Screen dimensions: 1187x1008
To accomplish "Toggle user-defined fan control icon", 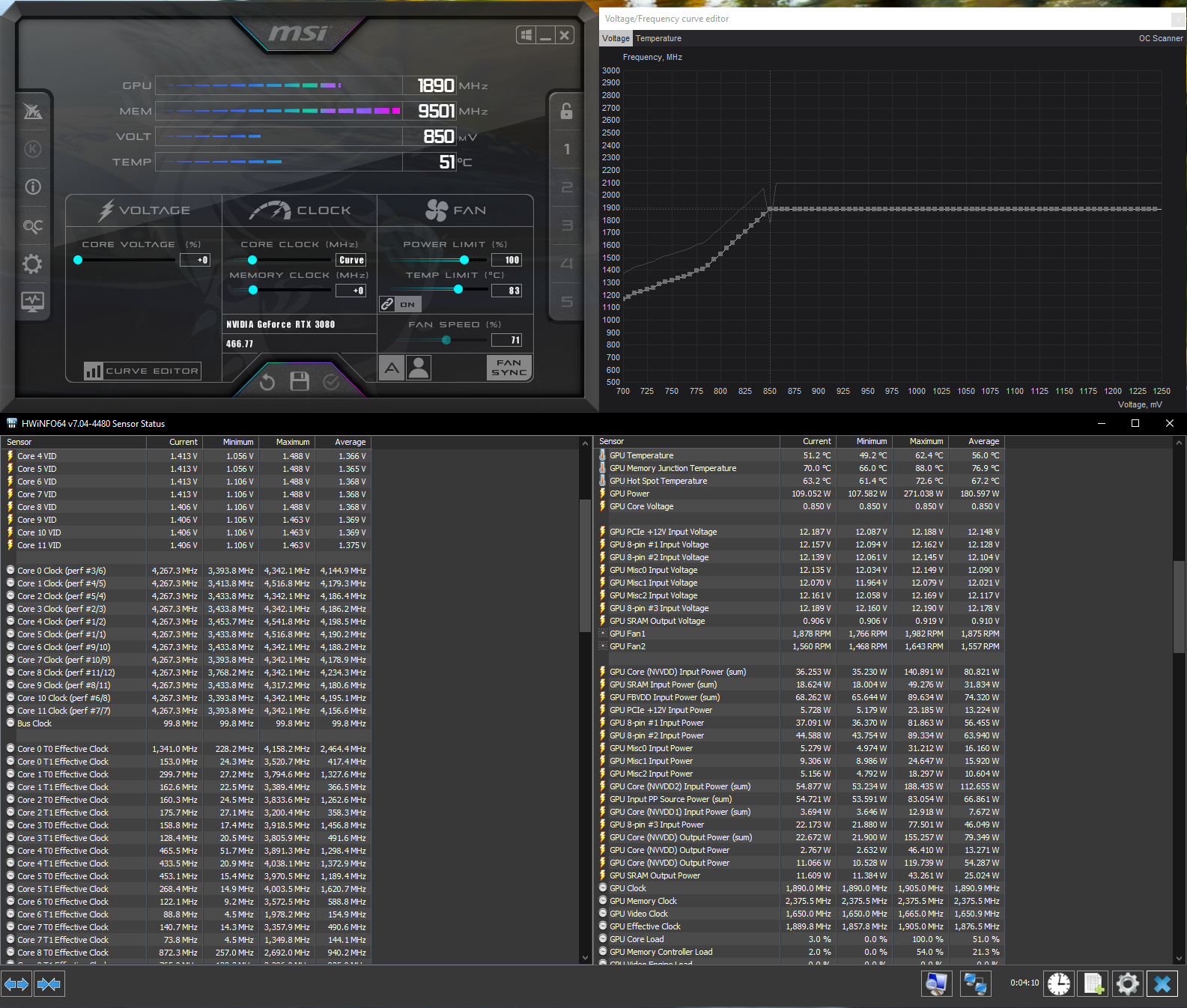I will pos(419,368).
